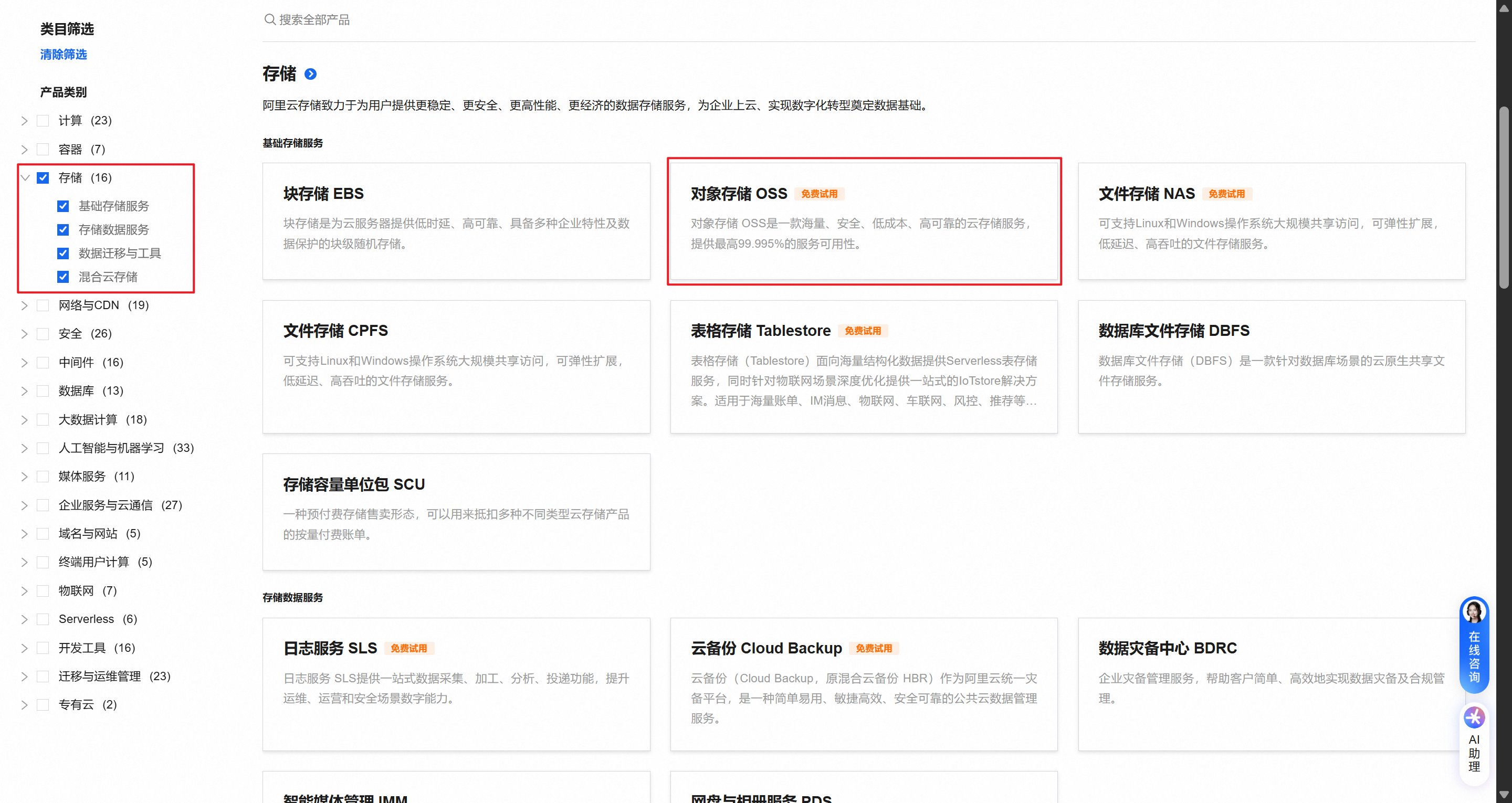Screen dimensions: 1512x803
Task: Expand the 人工智能与机器学习 chevron
Action: 25,448
